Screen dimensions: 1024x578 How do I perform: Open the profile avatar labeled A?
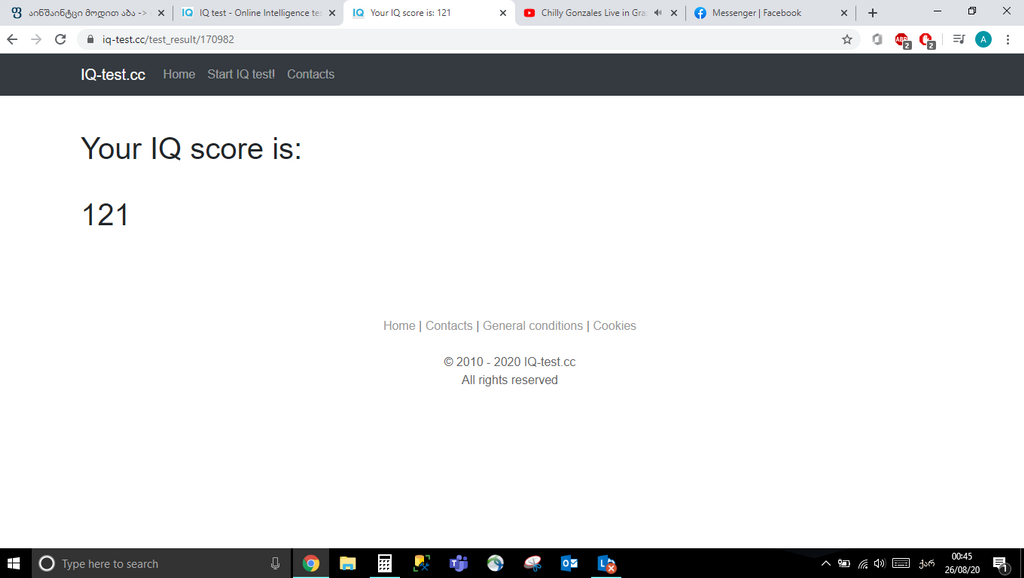click(x=983, y=39)
